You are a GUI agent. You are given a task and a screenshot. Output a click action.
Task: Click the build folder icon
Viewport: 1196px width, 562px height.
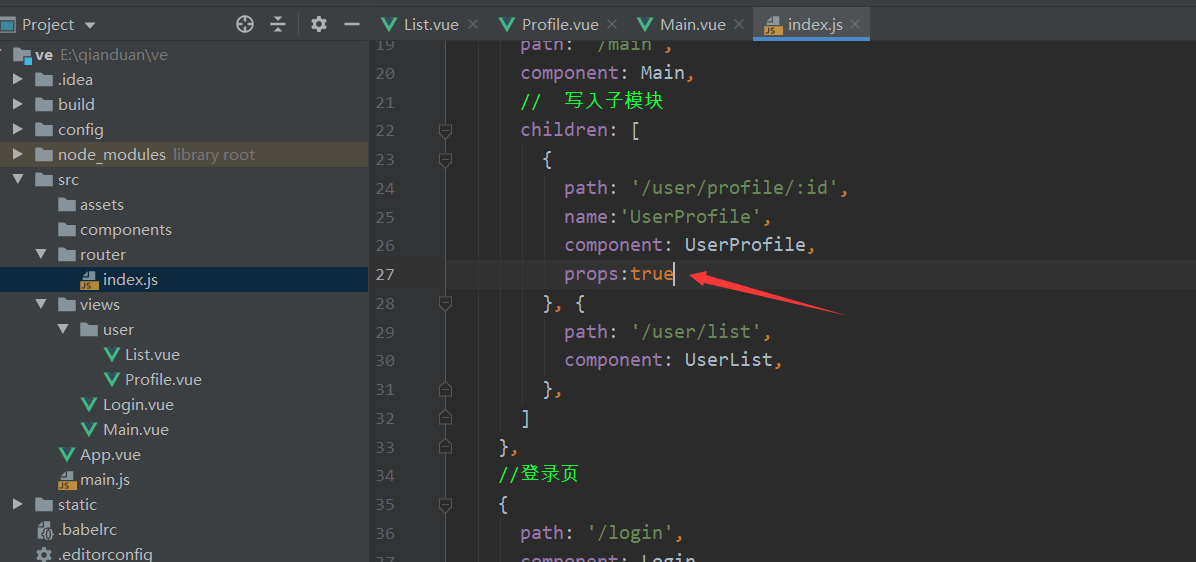click(43, 104)
